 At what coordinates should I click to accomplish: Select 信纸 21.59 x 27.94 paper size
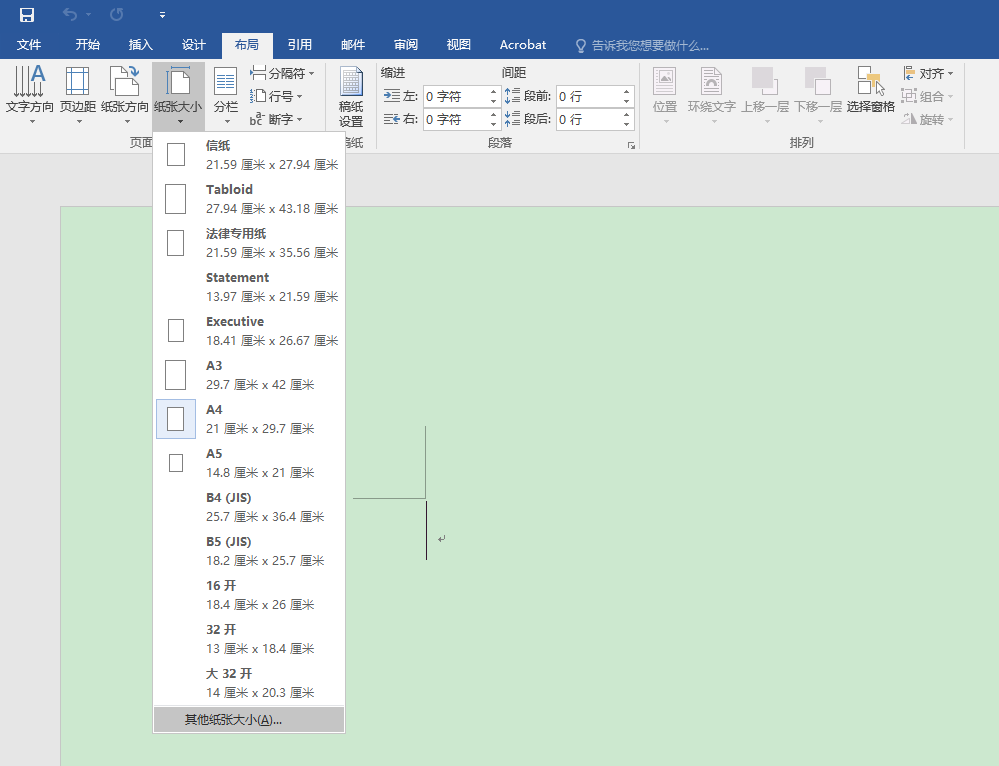pyautogui.click(x=249, y=155)
